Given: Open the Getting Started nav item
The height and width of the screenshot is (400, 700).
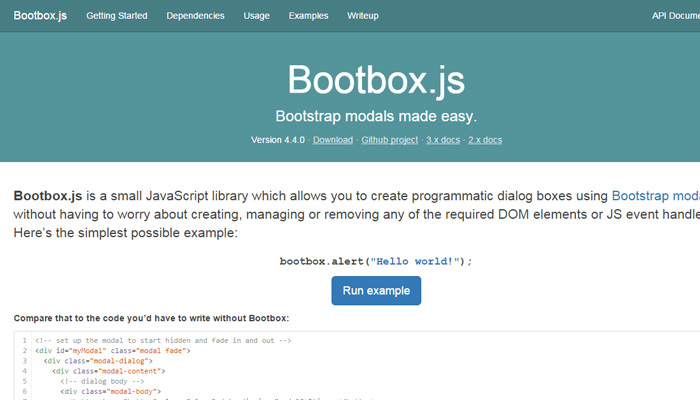Looking at the screenshot, I should tap(117, 16).
